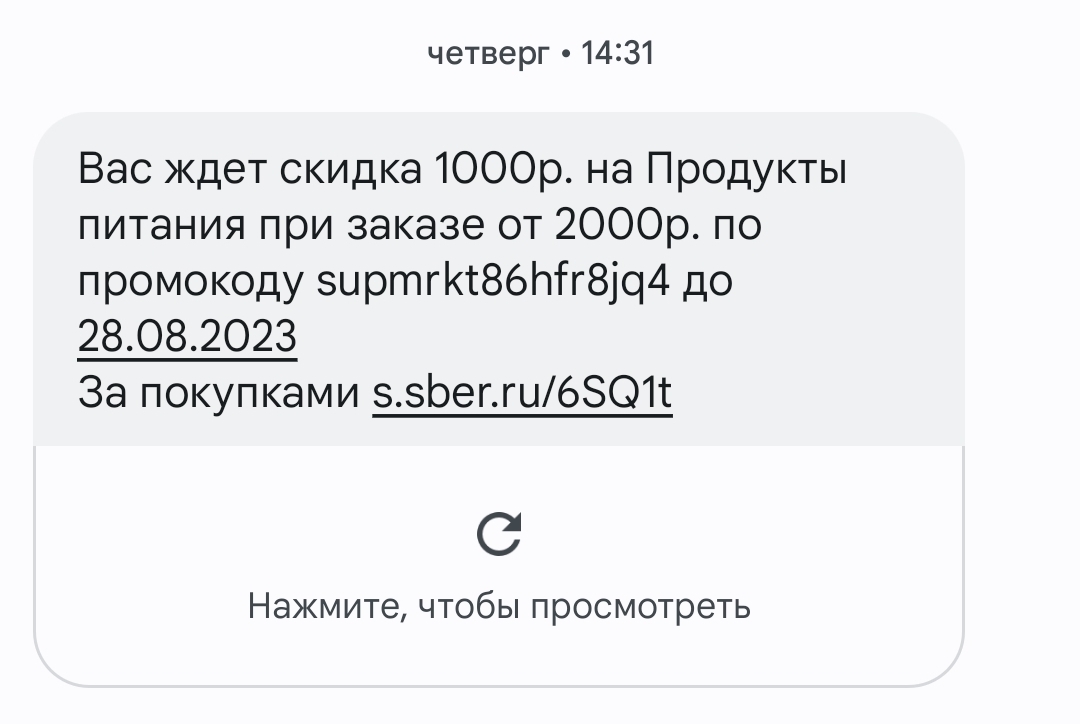1080x724 pixels.
Task: Click the word "до" after promo code
Action: pos(707,282)
